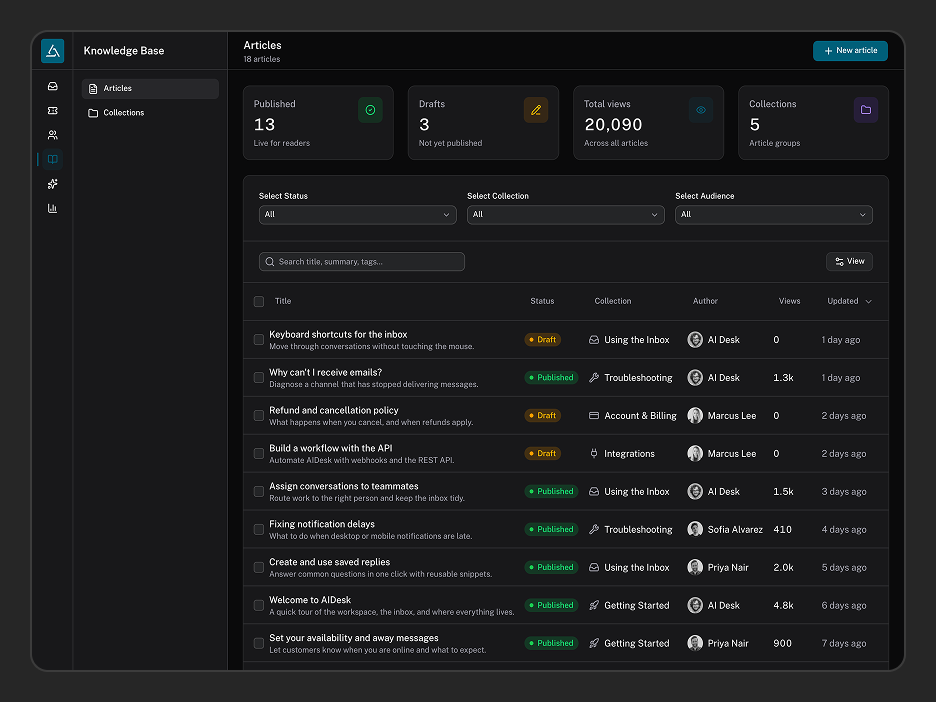Open the Analytics bar chart icon
Screen dimensions: 936x702
click(53, 208)
